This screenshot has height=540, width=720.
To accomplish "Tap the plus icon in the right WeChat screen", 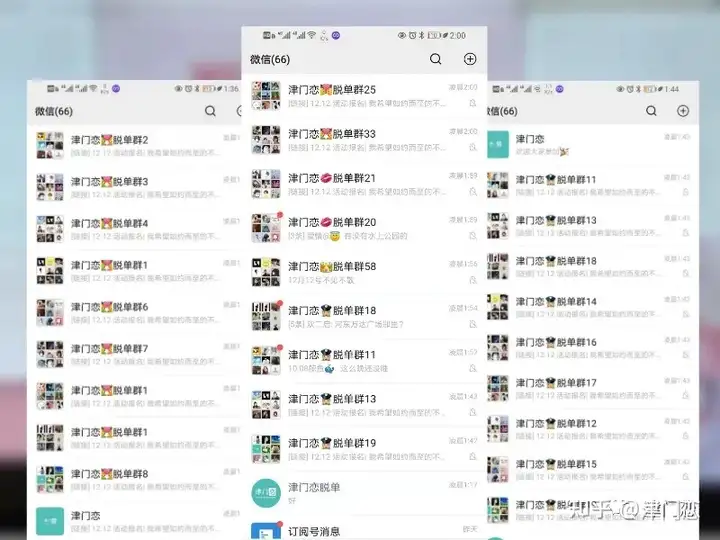I will coord(683,111).
